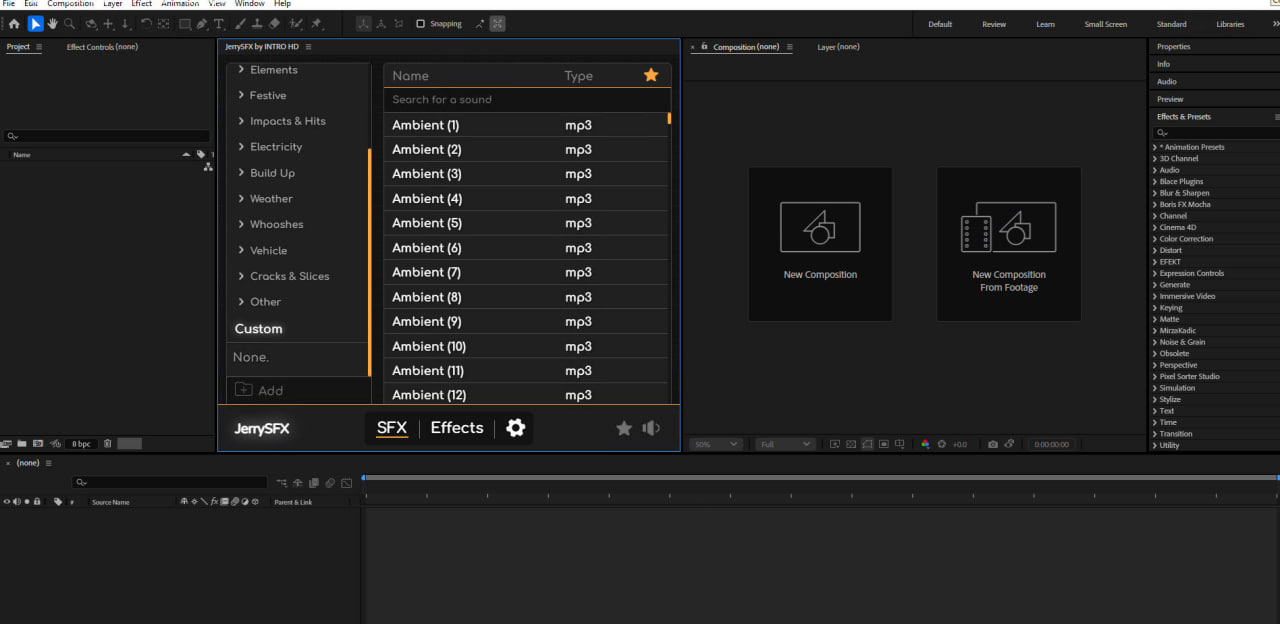Toggle favorites filter star in JerrySFX footer
Viewport: 1280px width, 624px height.
tap(624, 428)
